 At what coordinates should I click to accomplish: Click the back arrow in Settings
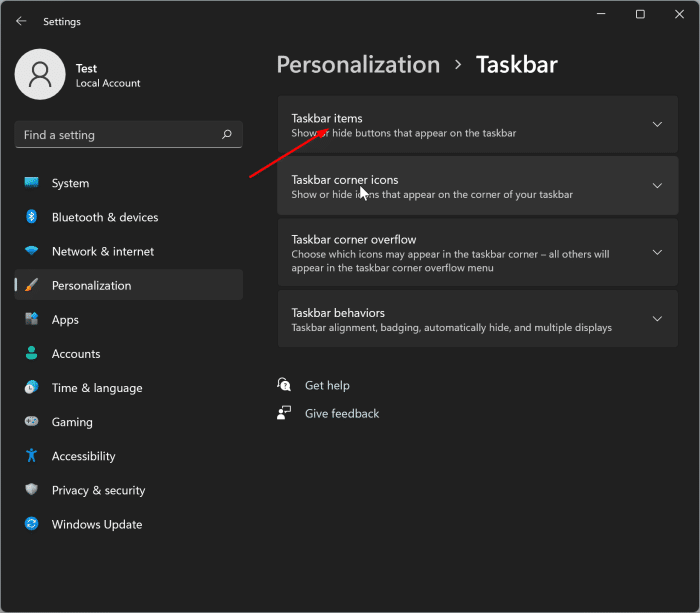pos(21,21)
